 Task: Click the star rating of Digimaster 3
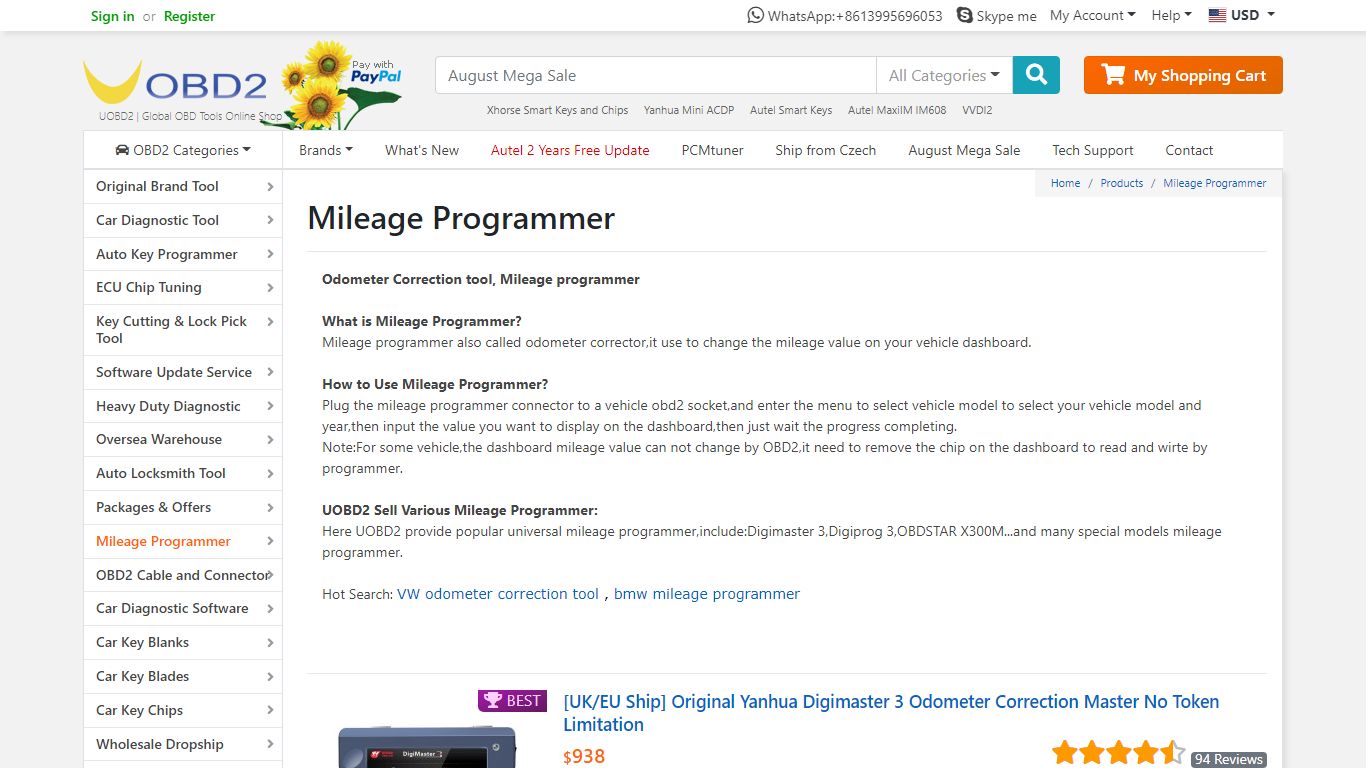click(x=1118, y=753)
